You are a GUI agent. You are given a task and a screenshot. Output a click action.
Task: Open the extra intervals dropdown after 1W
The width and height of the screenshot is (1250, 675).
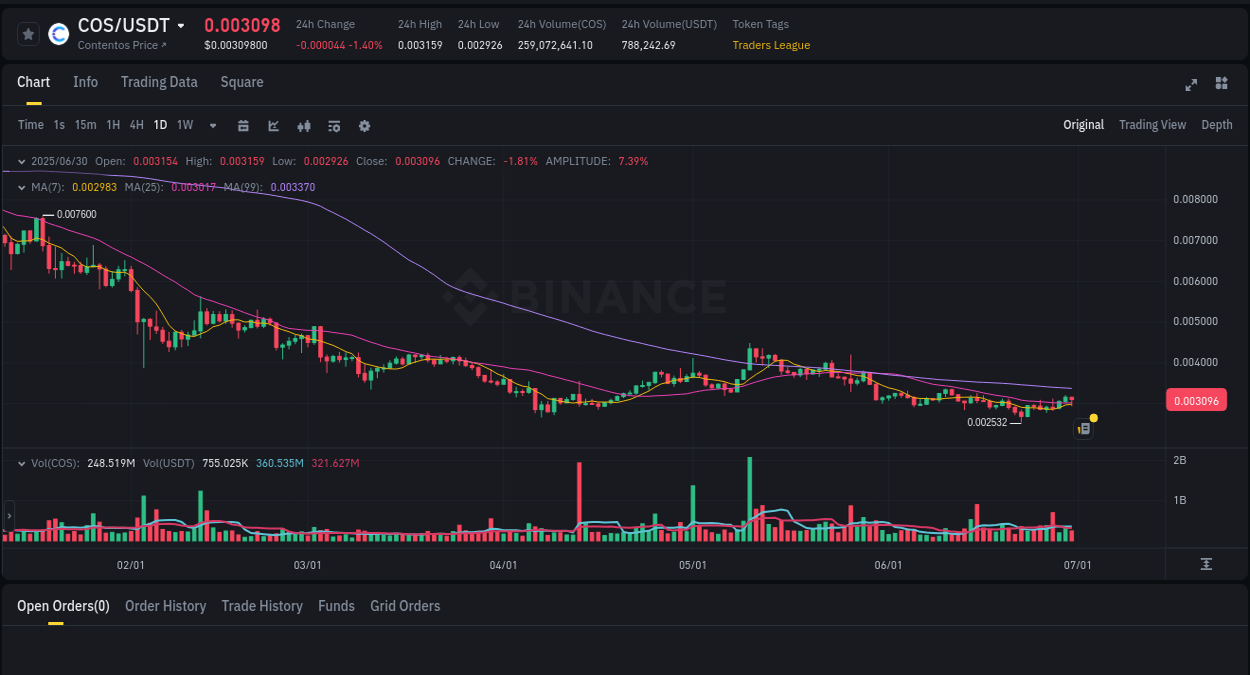tap(211, 125)
